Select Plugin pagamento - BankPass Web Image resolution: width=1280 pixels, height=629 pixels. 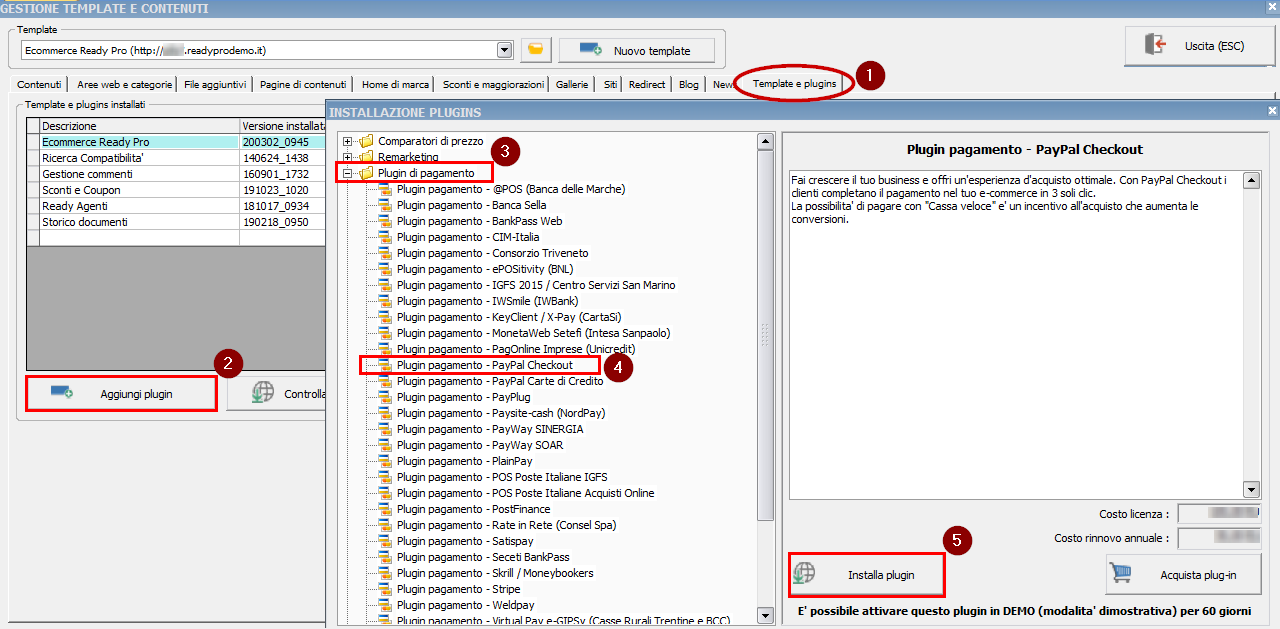479,221
